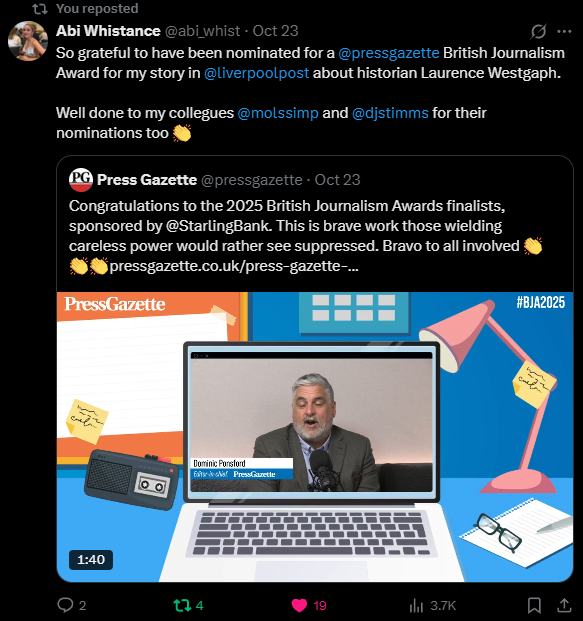Click the You reposted repost icon
This screenshot has width=583, height=621.
click(40, 9)
